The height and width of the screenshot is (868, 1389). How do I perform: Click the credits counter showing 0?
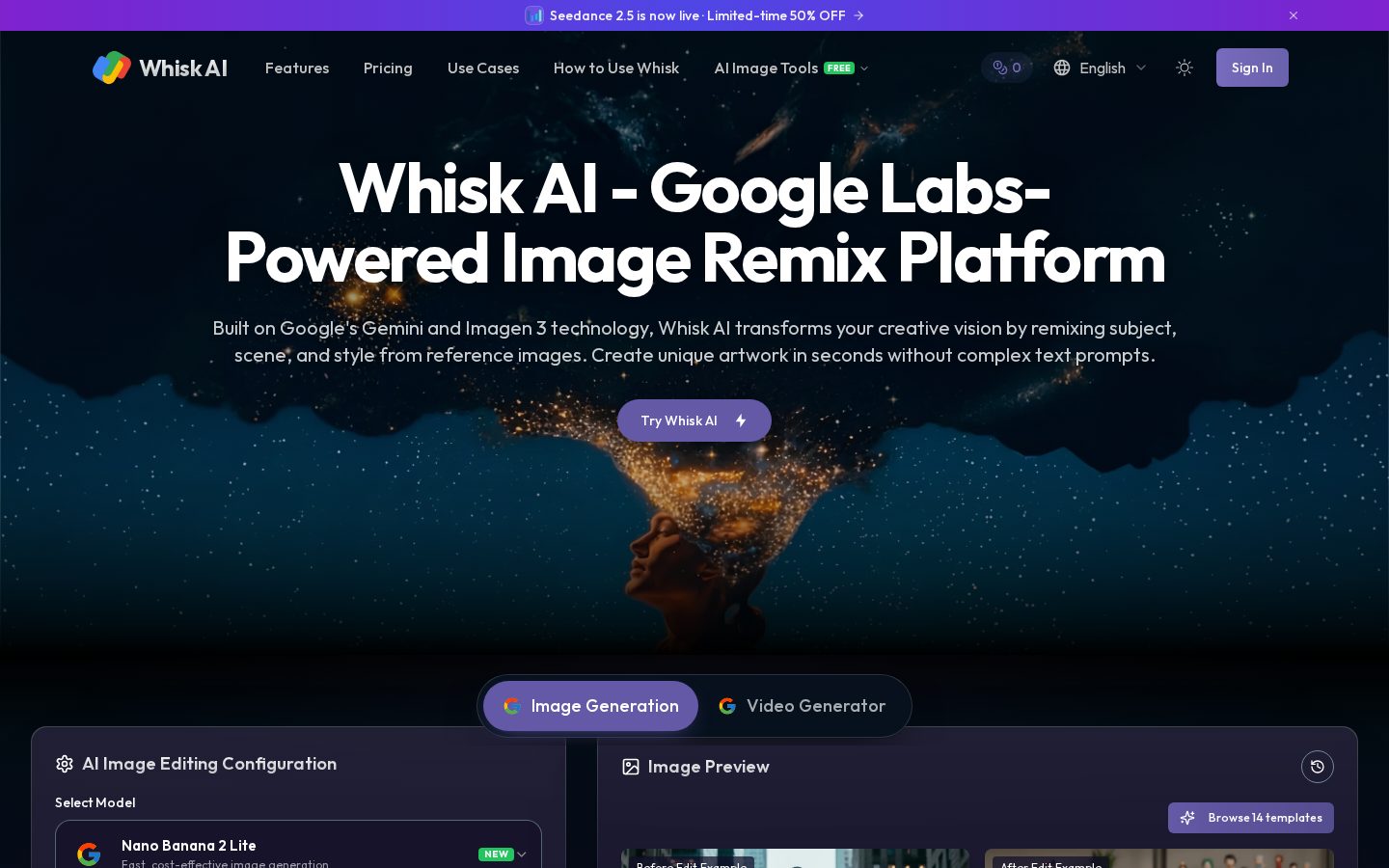point(1007,68)
